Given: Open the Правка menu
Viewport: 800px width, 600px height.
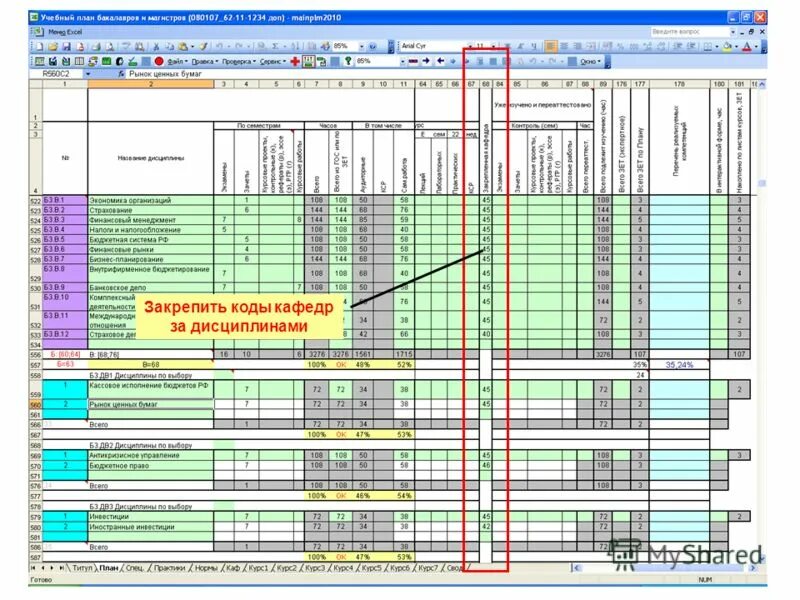Looking at the screenshot, I should [x=205, y=61].
